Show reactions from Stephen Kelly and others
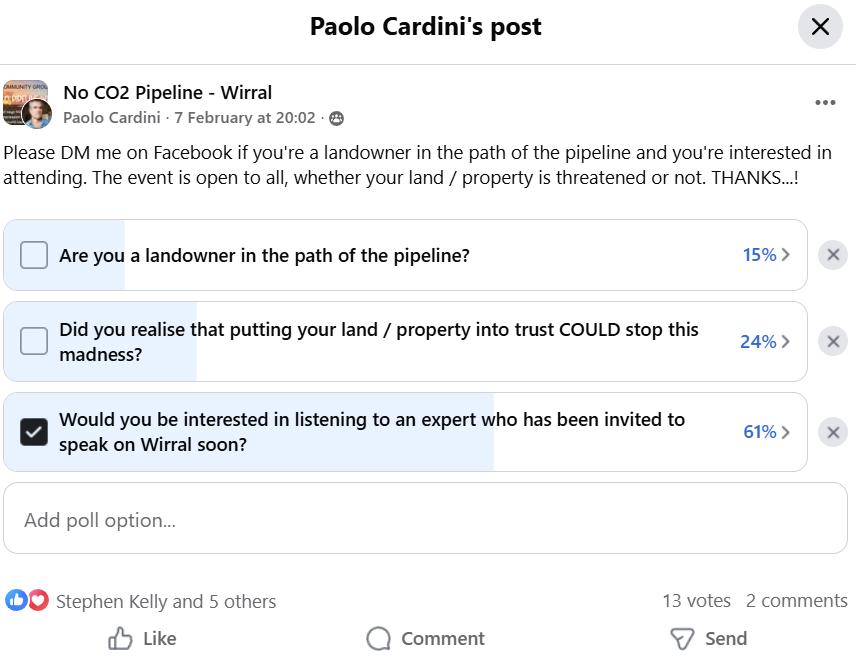856x669 pixels. pyautogui.click(x=166, y=601)
